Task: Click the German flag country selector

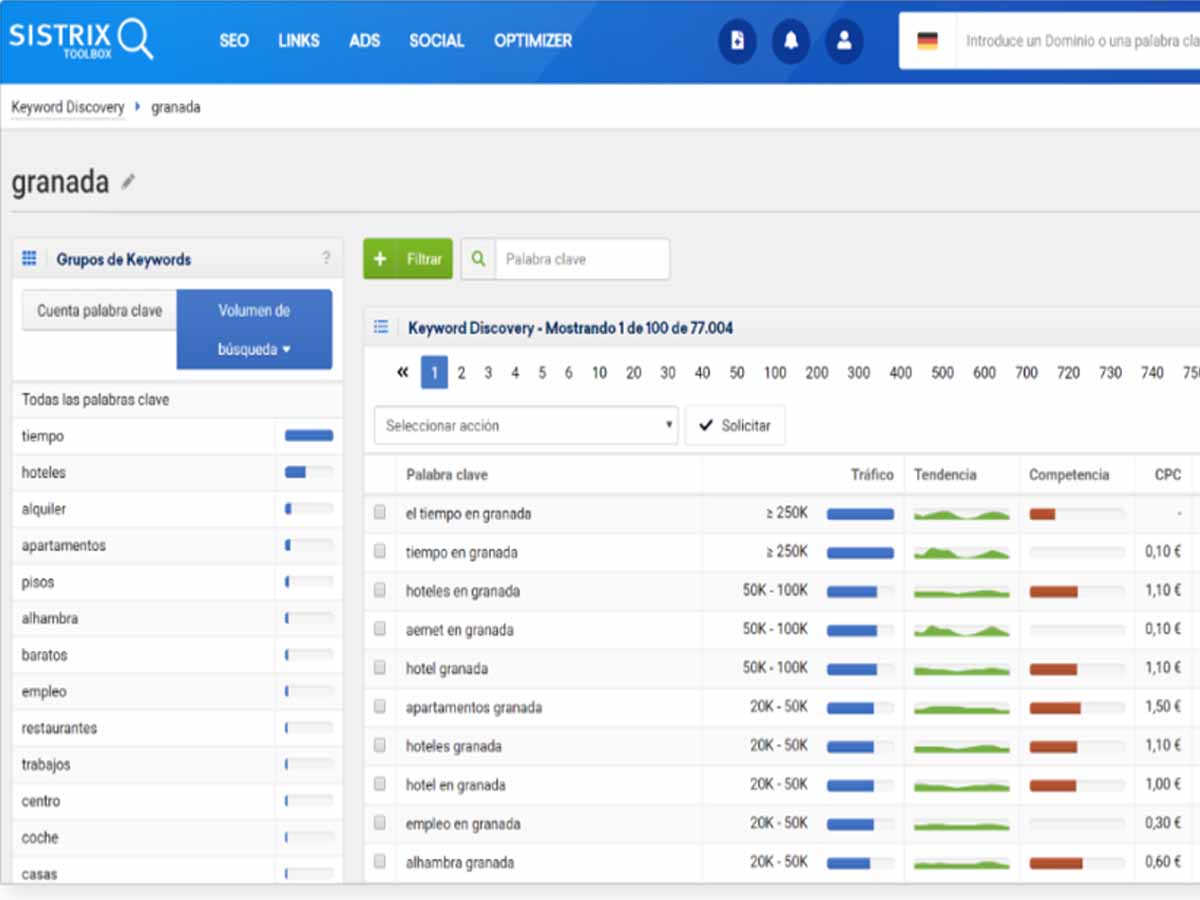Action: pos(927,41)
